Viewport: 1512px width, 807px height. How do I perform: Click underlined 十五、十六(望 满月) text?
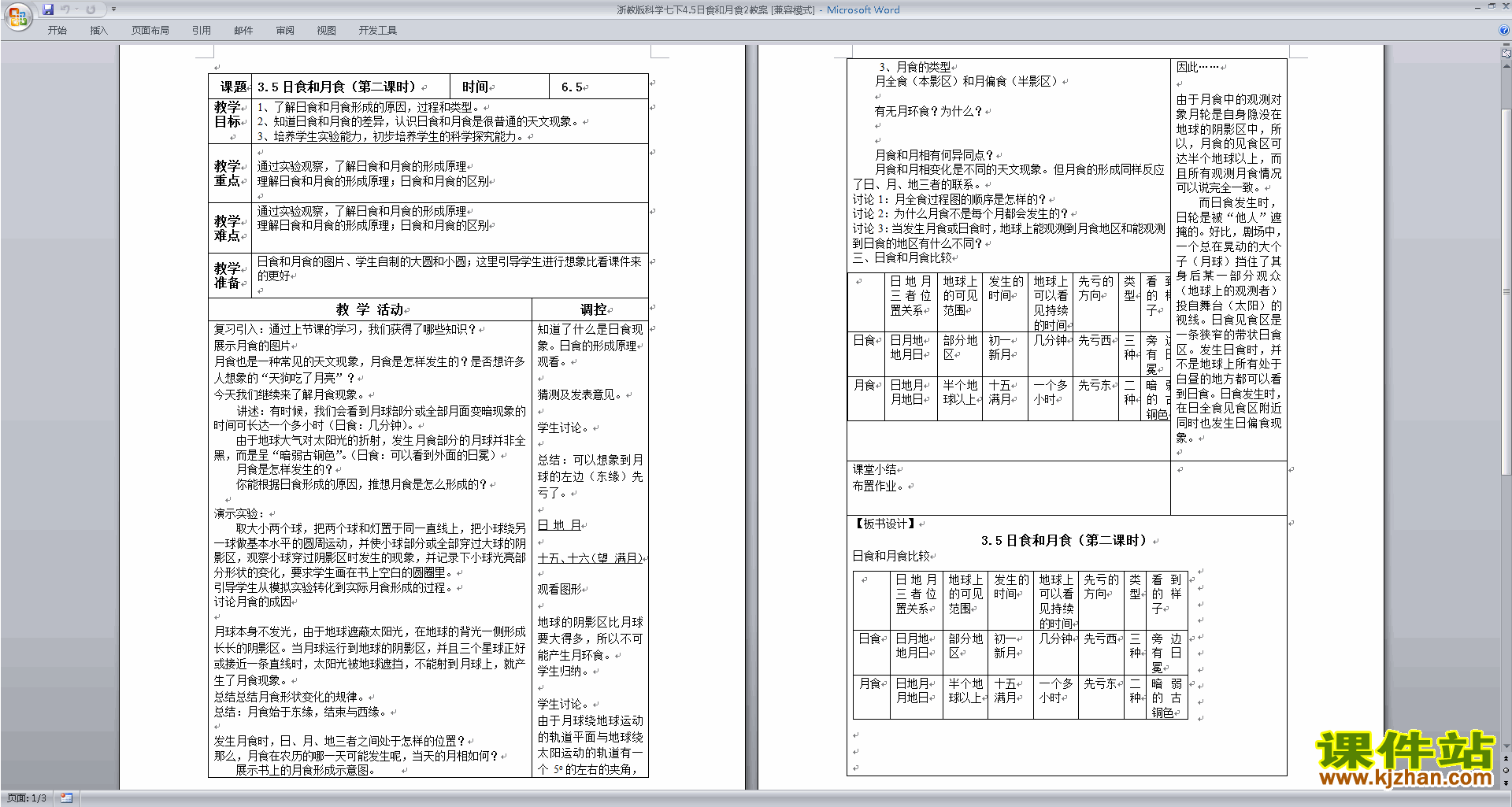(x=590, y=557)
